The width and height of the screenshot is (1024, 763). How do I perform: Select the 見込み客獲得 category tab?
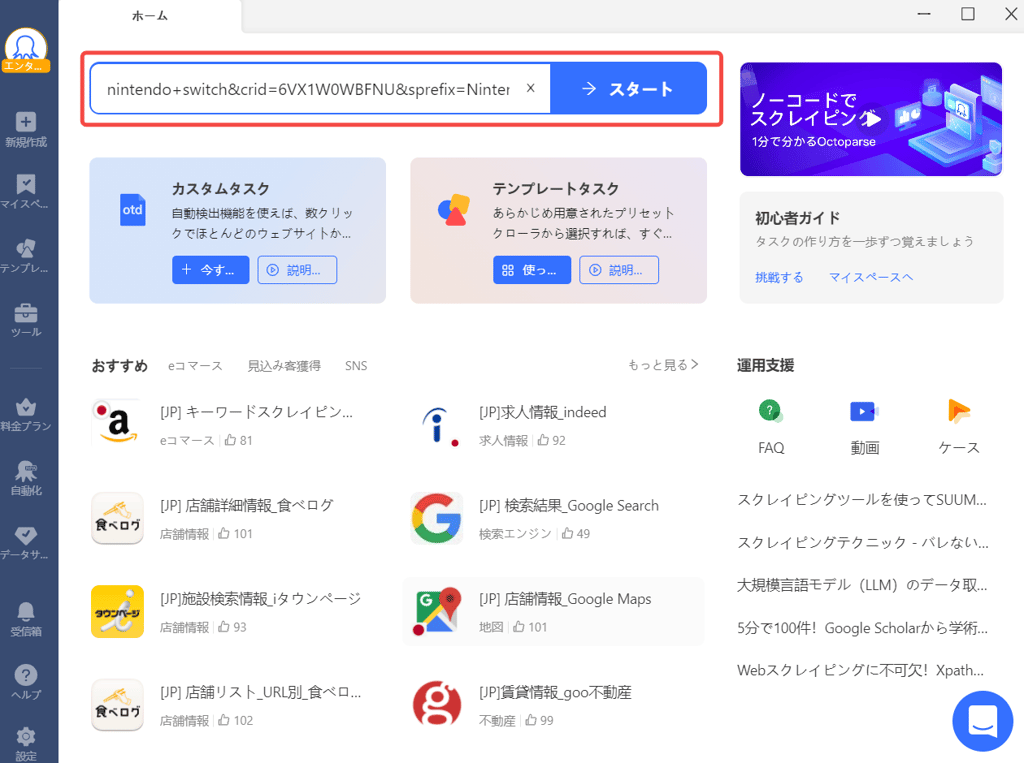pos(284,366)
